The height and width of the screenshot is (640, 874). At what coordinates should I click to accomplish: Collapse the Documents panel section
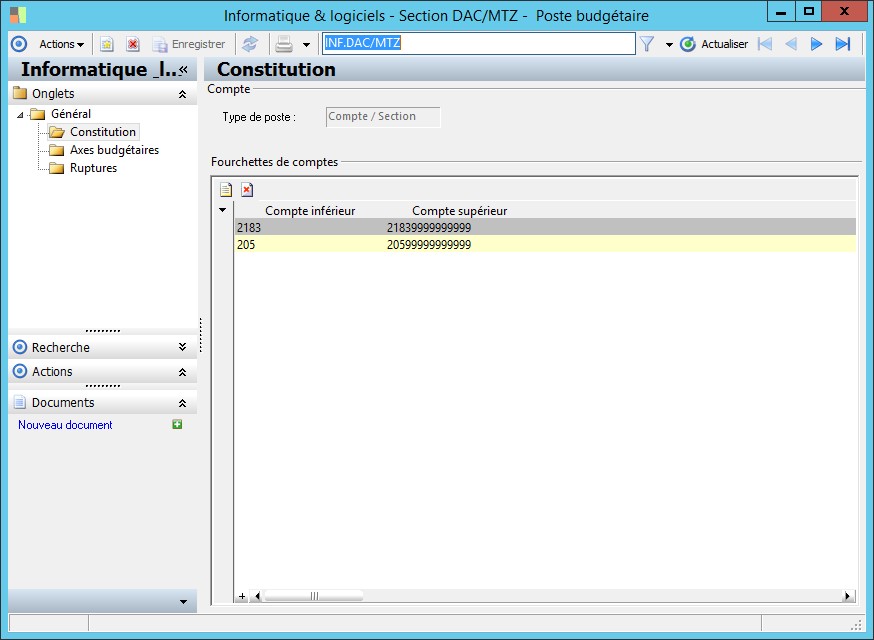click(182, 403)
